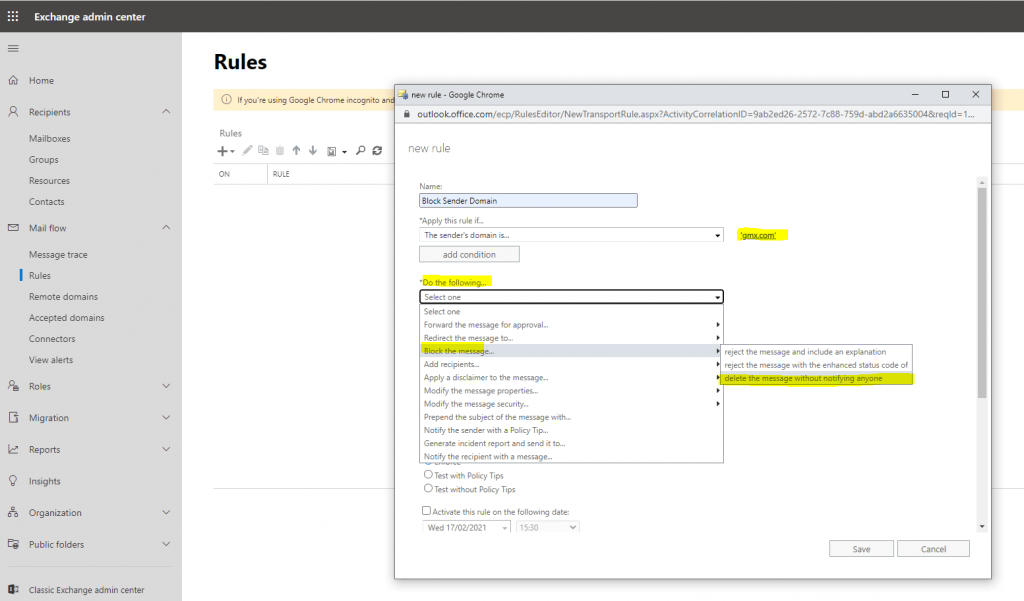Image resolution: width=1024 pixels, height=601 pixels.
Task: Click the copy rule icon
Action: pos(263,151)
